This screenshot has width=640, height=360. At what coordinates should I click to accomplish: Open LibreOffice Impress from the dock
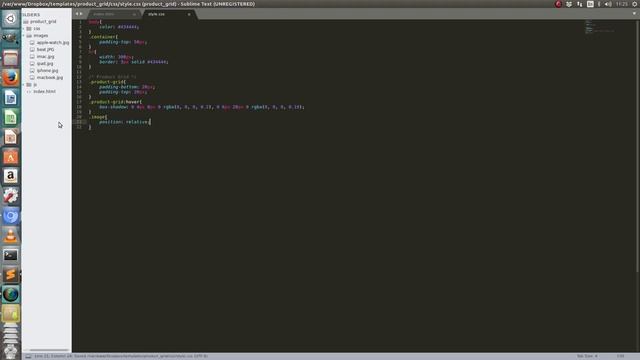(11, 137)
